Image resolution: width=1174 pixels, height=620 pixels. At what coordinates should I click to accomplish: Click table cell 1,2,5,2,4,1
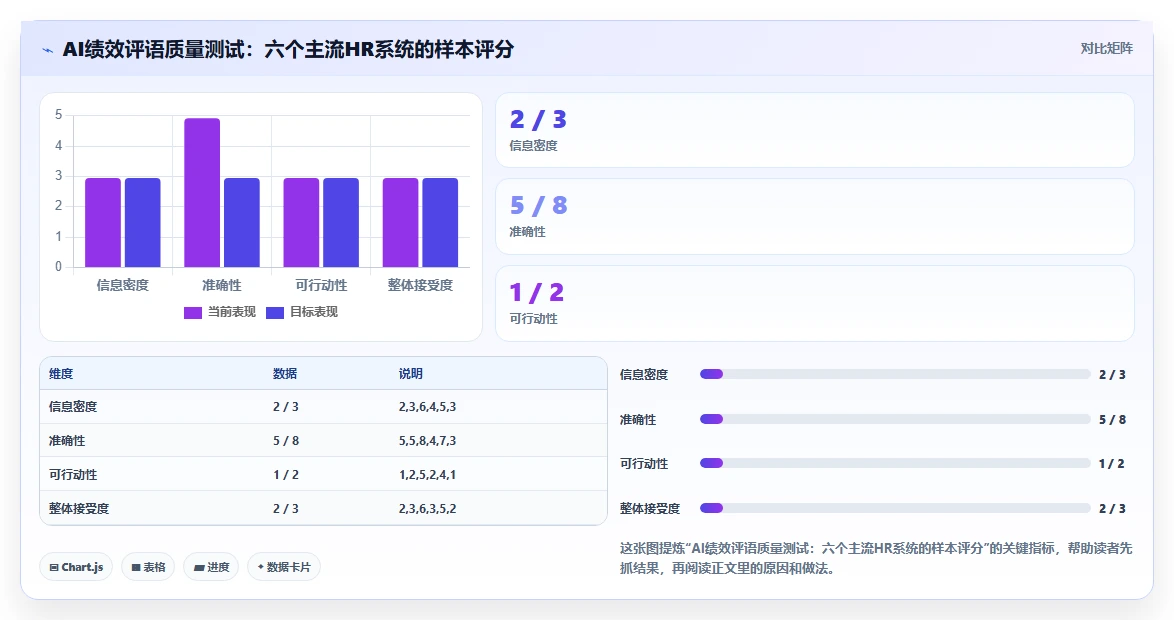(x=428, y=474)
